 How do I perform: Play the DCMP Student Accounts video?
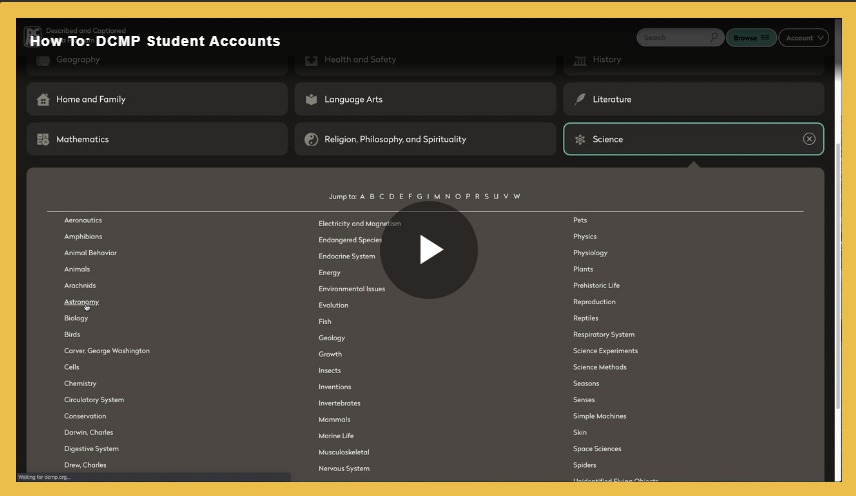[x=429, y=250]
